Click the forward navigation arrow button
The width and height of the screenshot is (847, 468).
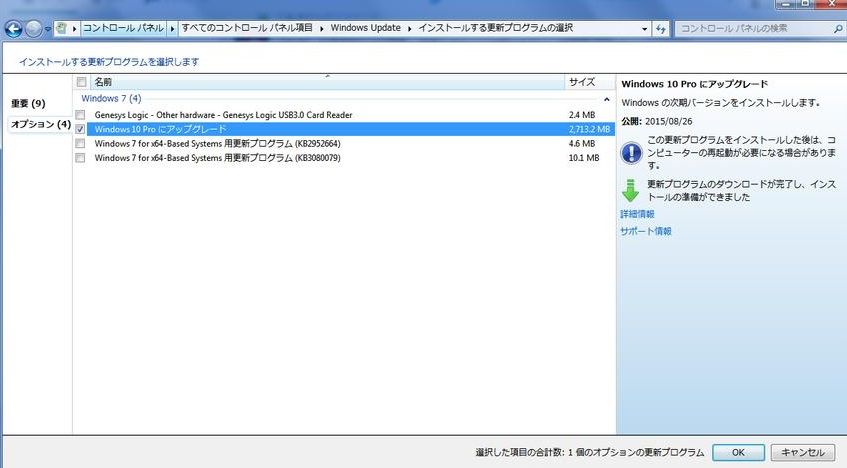pyautogui.click(x=33, y=29)
